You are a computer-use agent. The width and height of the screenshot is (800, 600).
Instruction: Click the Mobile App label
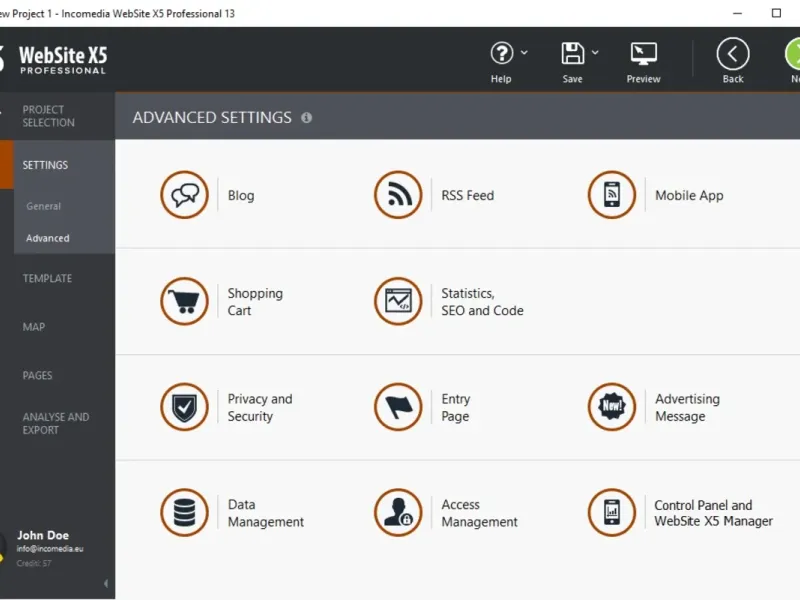[689, 195]
